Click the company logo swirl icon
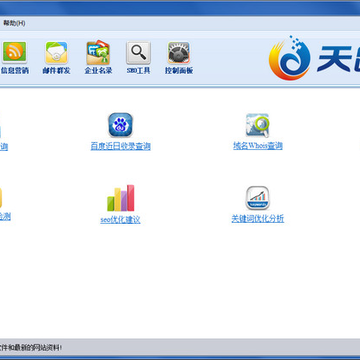This screenshot has width=360, height=360. point(290,58)
